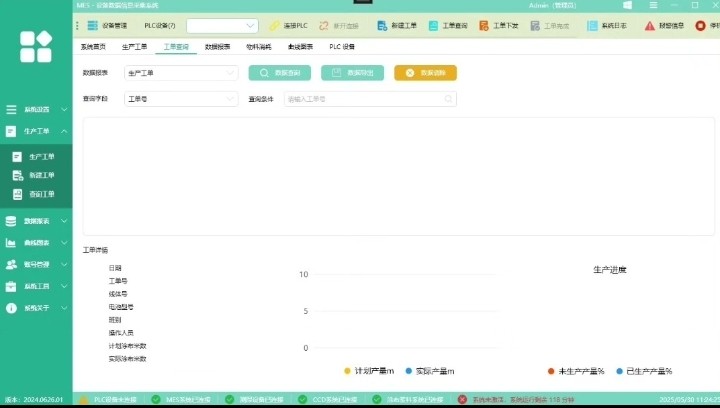Focus the 请输入工单号 query input field
This screenshot has height=408, width=720.
click(370, 99)
